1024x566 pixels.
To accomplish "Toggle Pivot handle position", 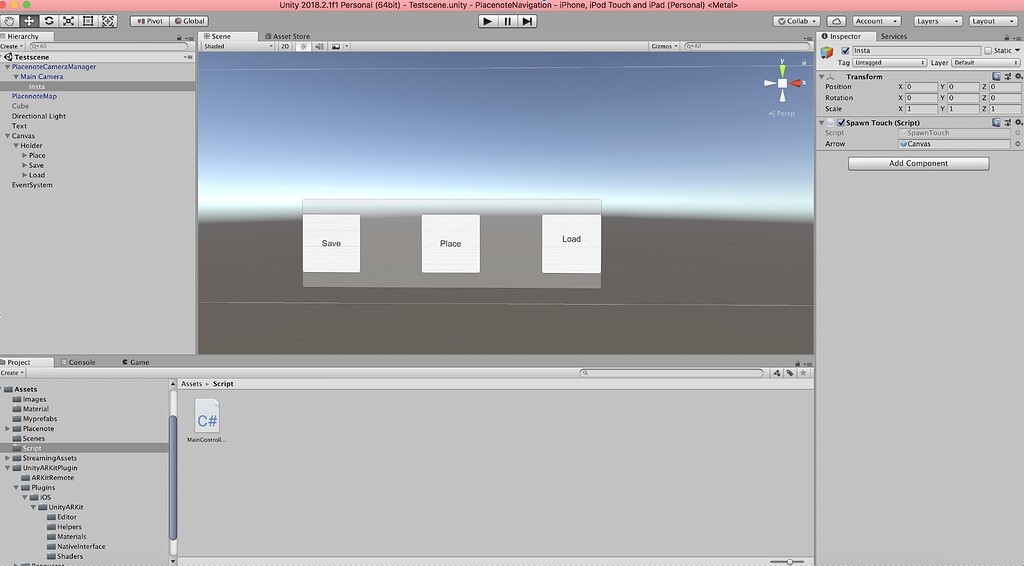I will 150,21.
